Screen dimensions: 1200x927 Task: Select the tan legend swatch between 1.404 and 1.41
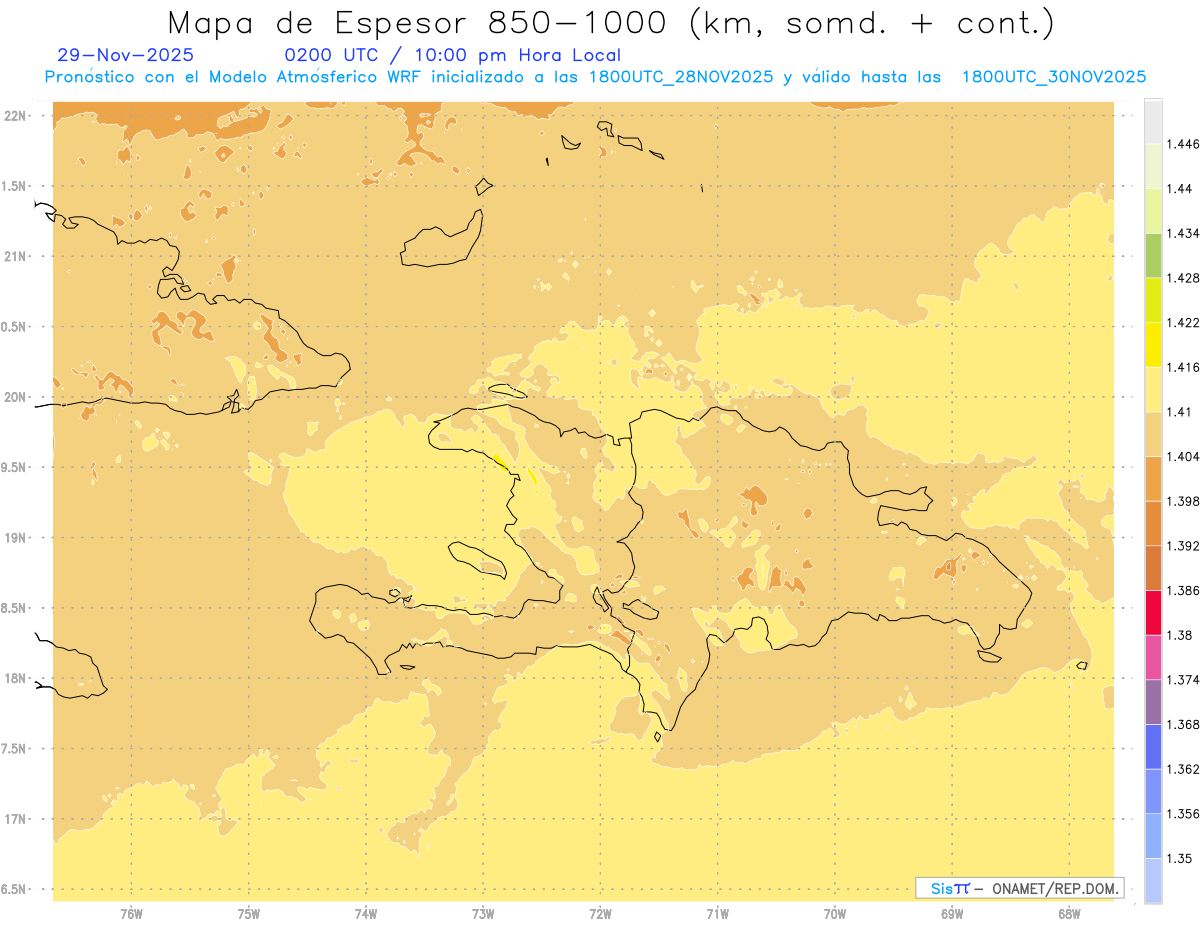tap(1153, 434)
